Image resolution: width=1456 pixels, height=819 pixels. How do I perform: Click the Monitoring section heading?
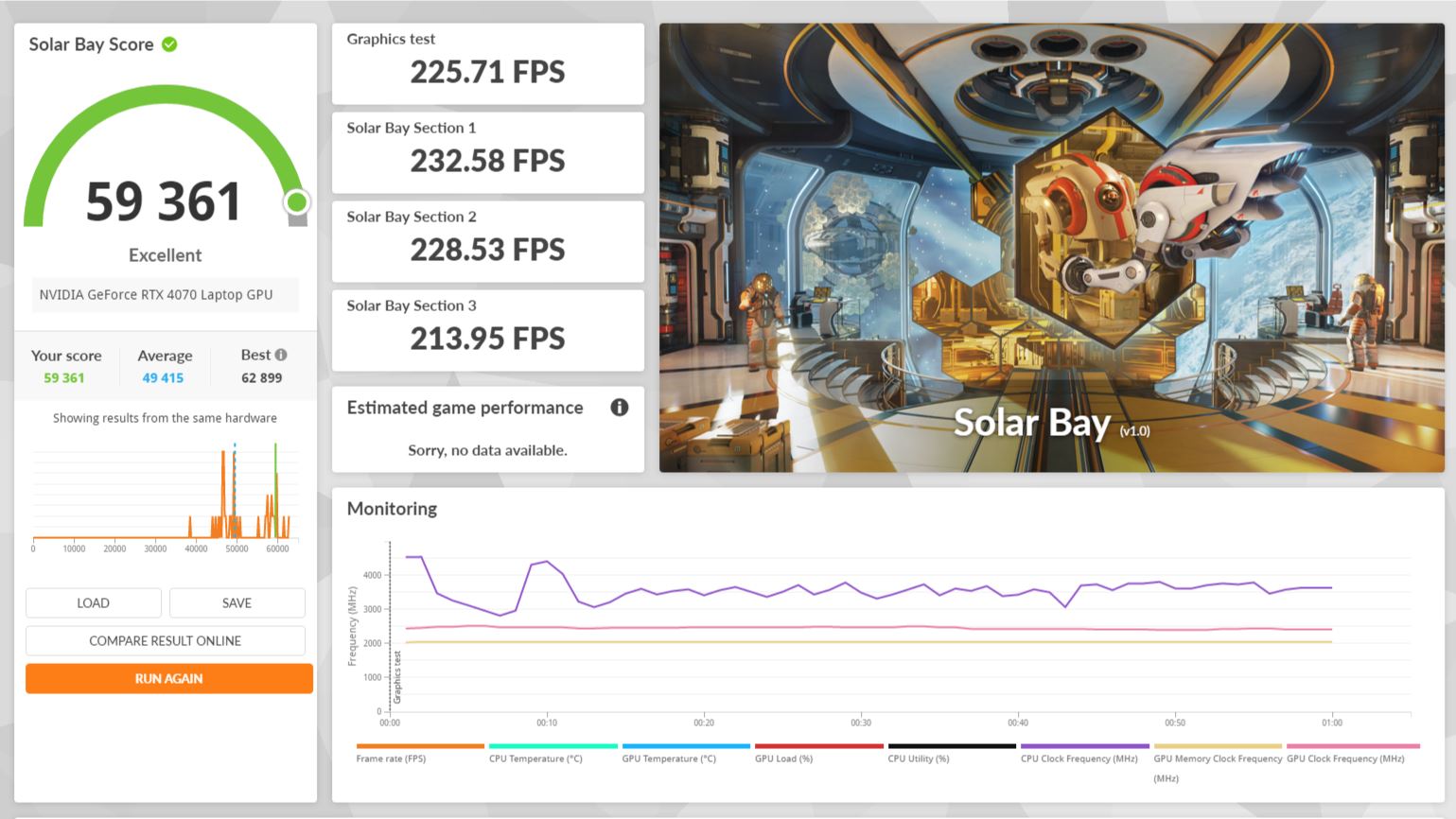tap(392, 509)
